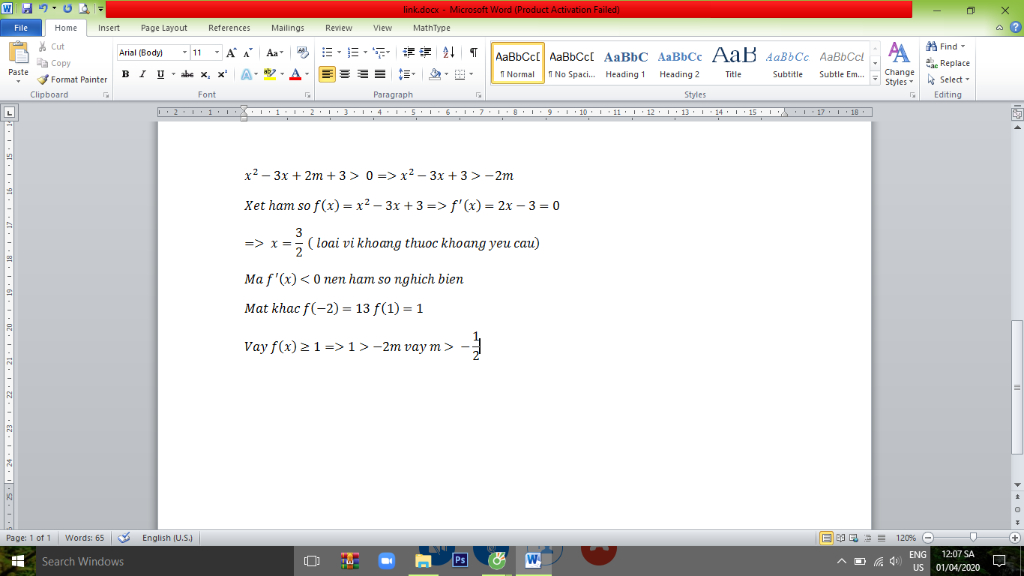This screenshot has height=576, width=1024.
Task: Apply the No Spacing style
Action: point(571,63)
